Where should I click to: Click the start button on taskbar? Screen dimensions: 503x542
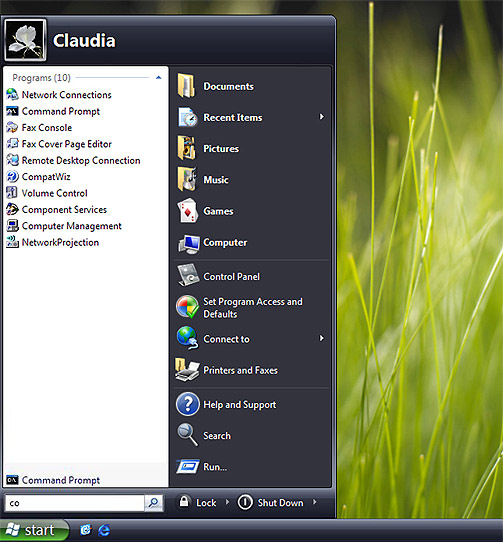35,530
